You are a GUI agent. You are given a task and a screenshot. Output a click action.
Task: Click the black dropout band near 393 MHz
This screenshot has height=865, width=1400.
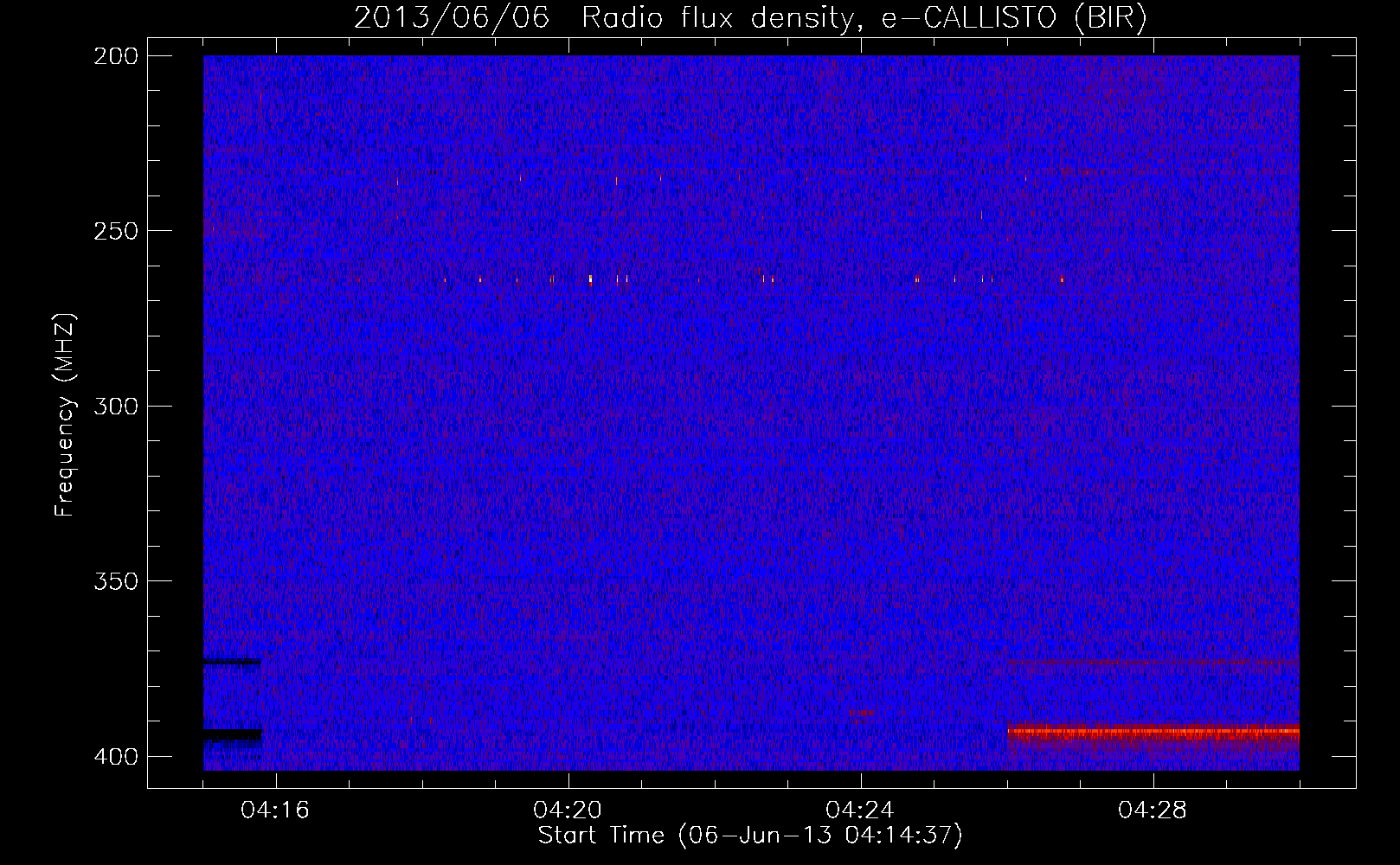(232, 735)
